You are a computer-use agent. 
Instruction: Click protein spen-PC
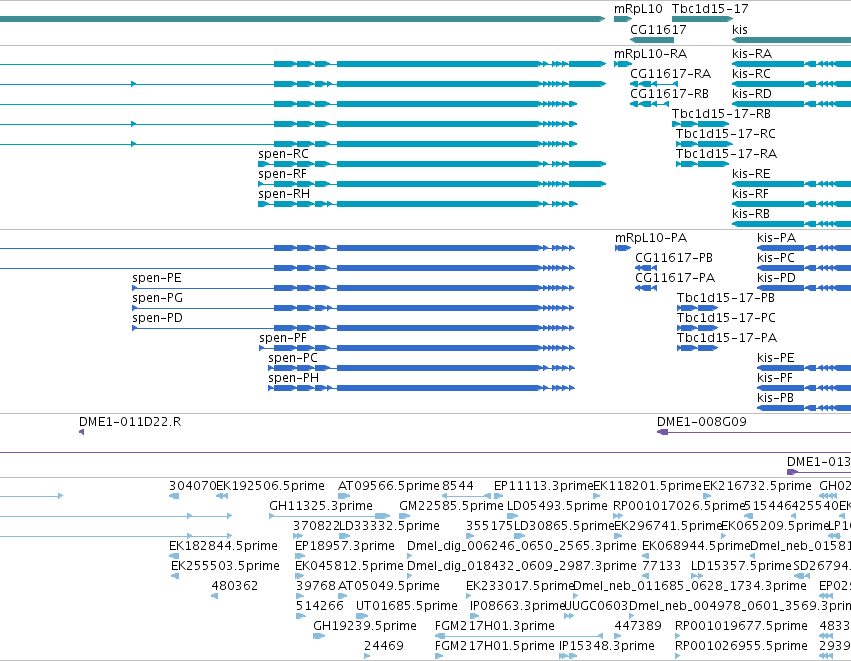coord(293,359)
